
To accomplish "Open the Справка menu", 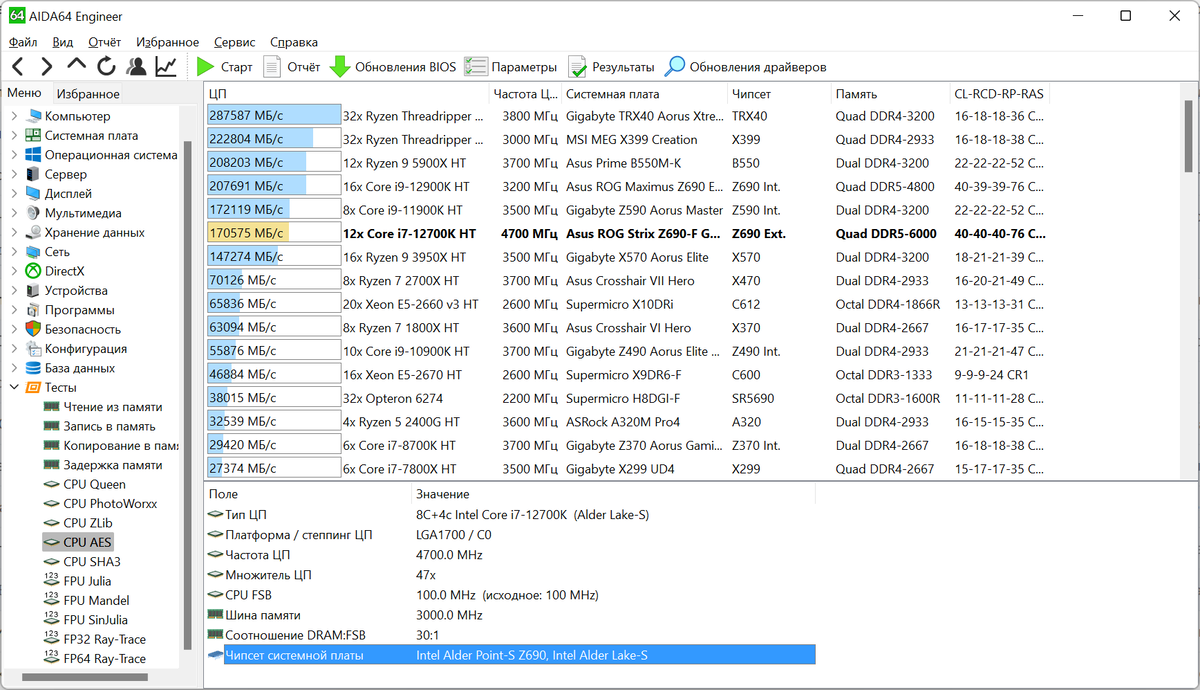I will click(294, 42).
